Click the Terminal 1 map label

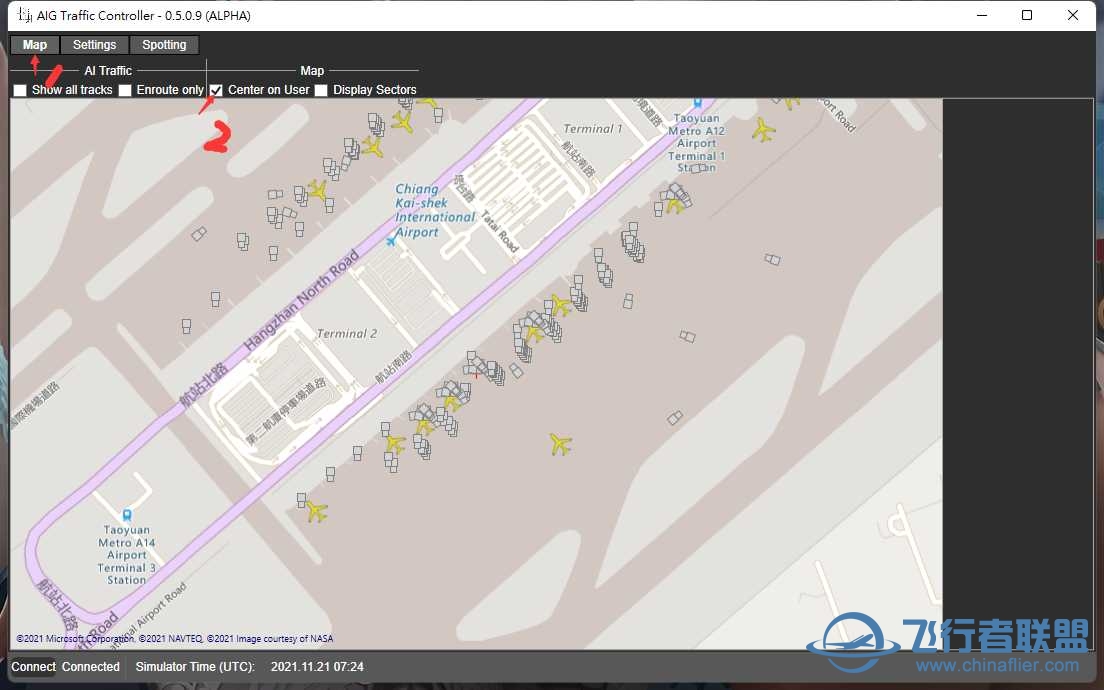click(x=593, y=129)
